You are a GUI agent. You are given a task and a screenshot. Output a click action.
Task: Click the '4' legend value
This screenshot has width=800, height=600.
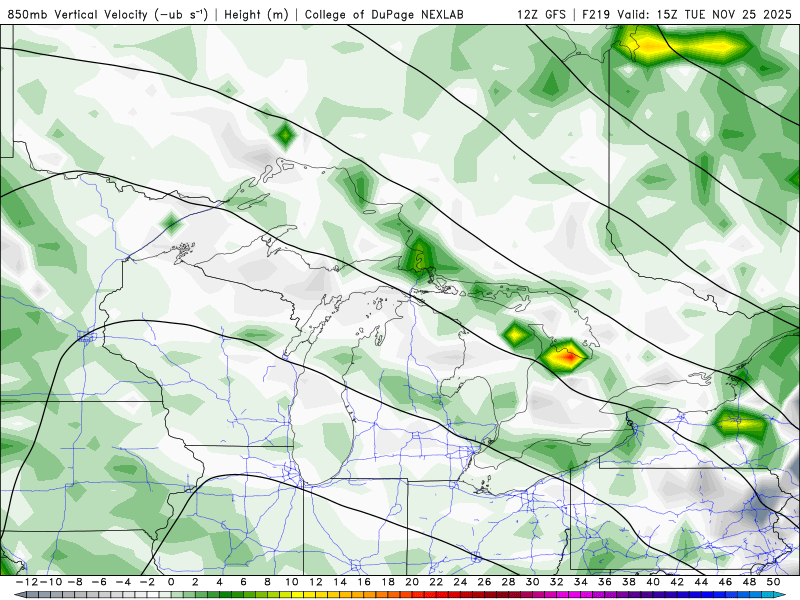219,582
